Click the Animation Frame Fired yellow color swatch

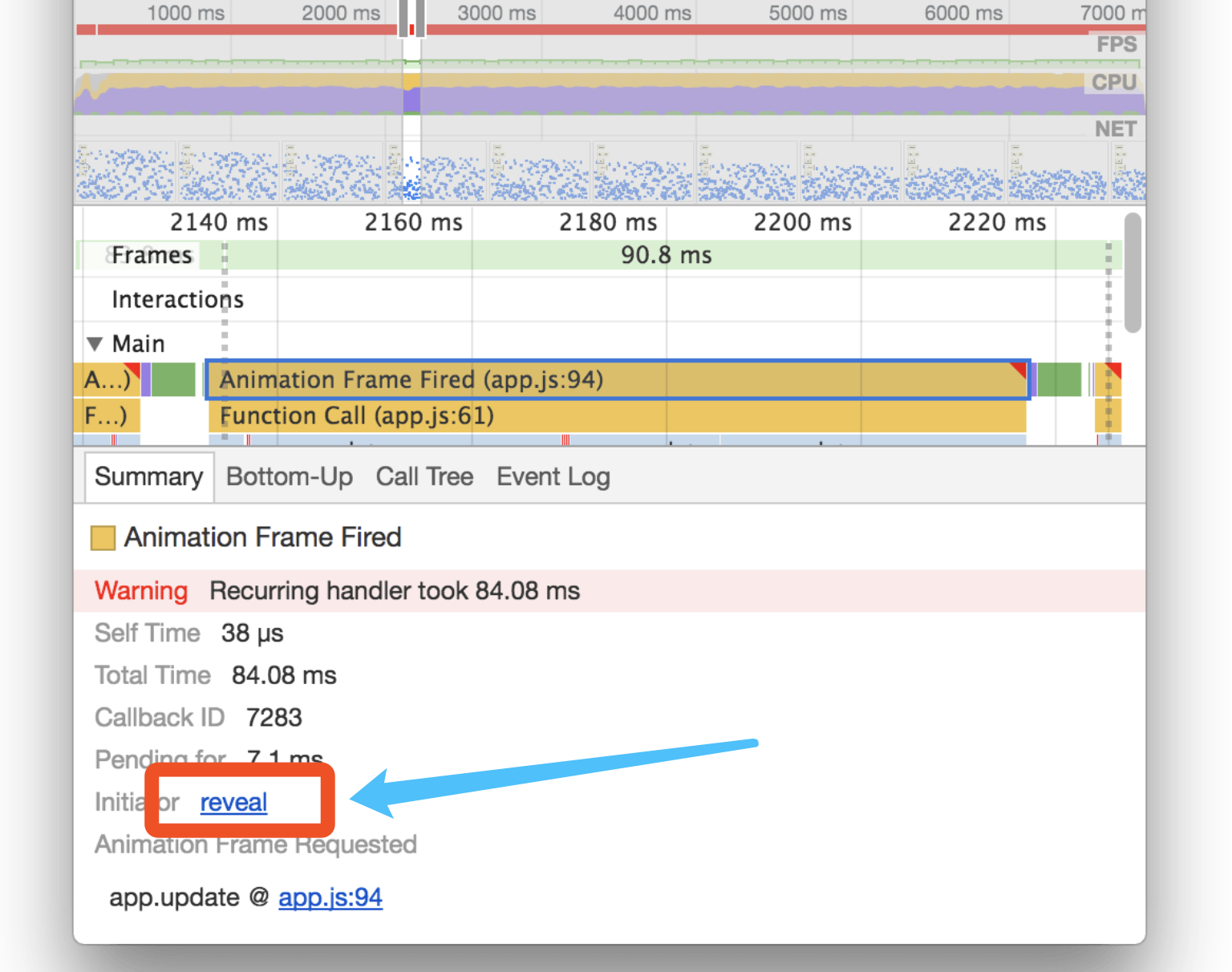(x=103, y=538)
